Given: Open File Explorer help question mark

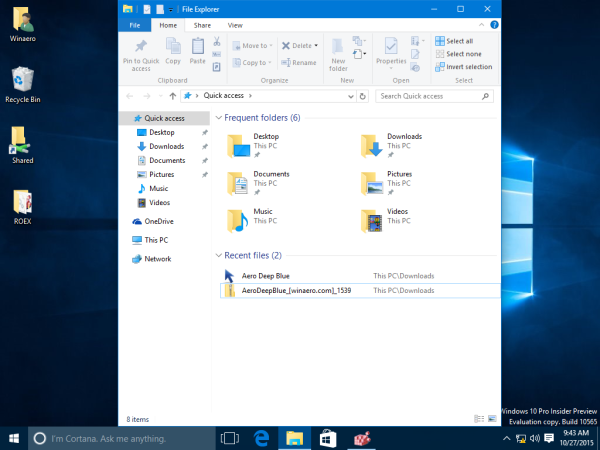Looking at the screenshot, I should pos(494,25).
